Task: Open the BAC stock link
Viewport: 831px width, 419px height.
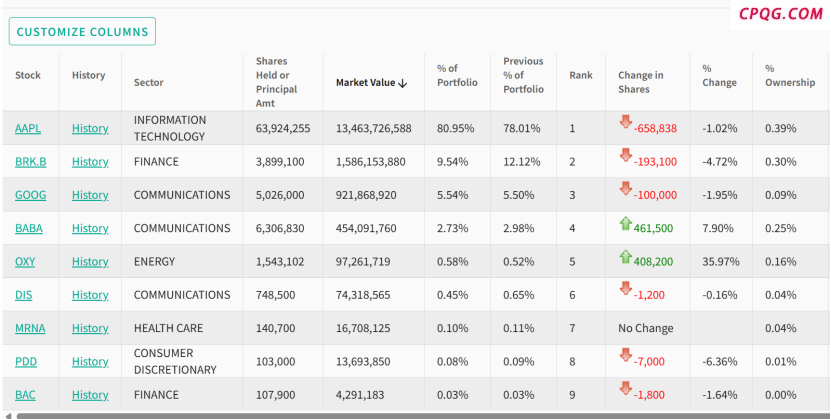Action: click(x=25, y=395)
